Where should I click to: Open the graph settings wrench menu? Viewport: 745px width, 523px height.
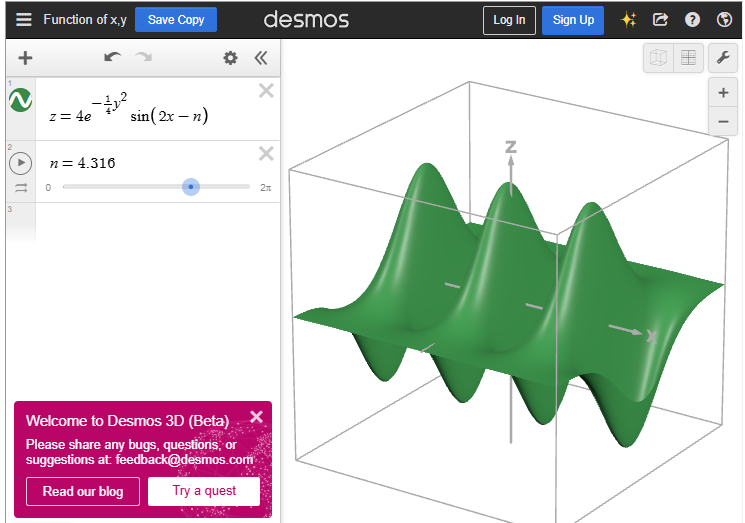click(723, 58)
